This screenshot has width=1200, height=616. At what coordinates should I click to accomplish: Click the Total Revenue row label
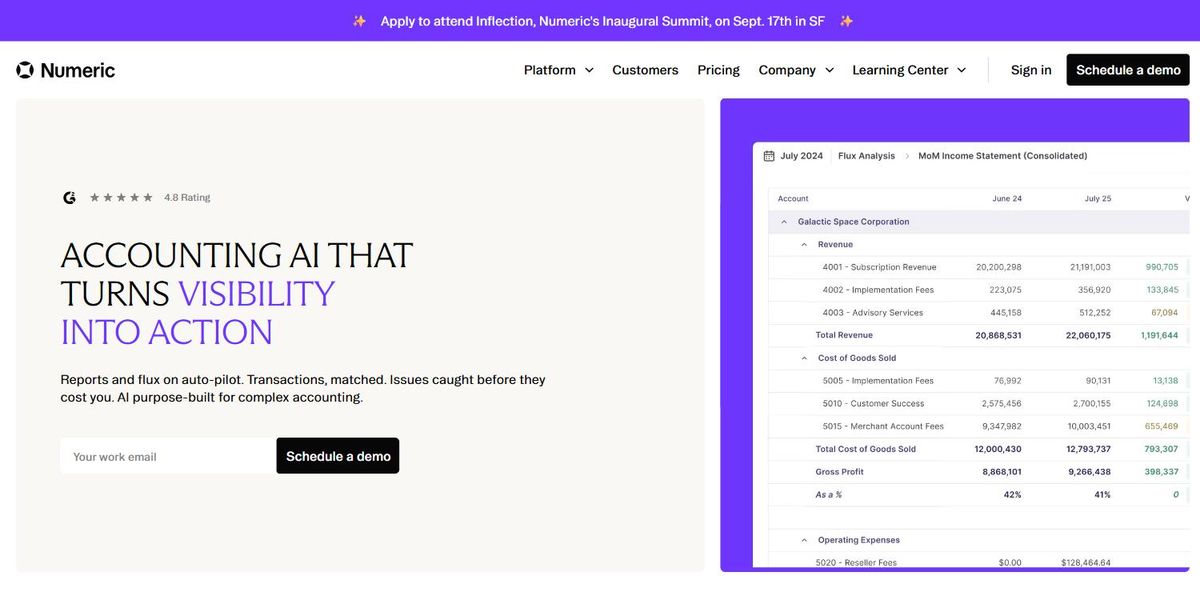(x=844, y=336)
